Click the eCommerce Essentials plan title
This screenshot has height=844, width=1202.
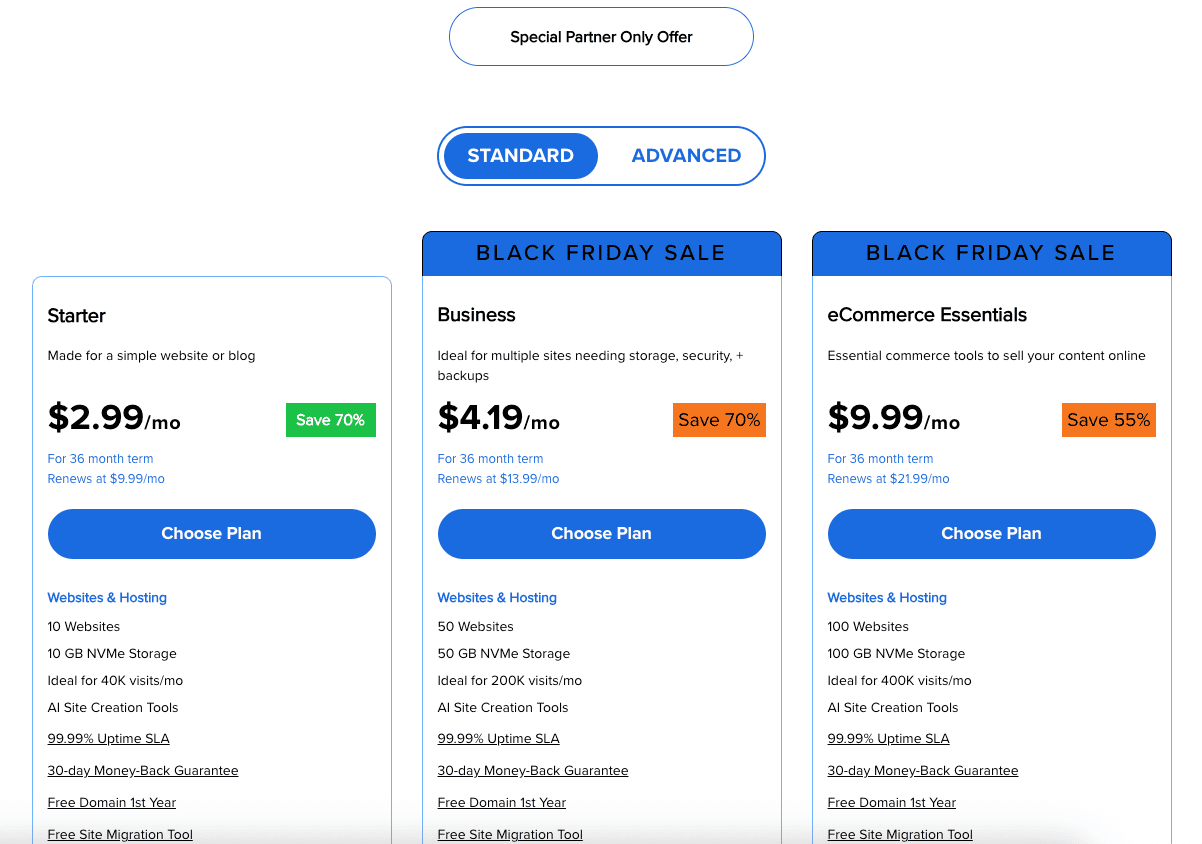[x=927, y=315]
